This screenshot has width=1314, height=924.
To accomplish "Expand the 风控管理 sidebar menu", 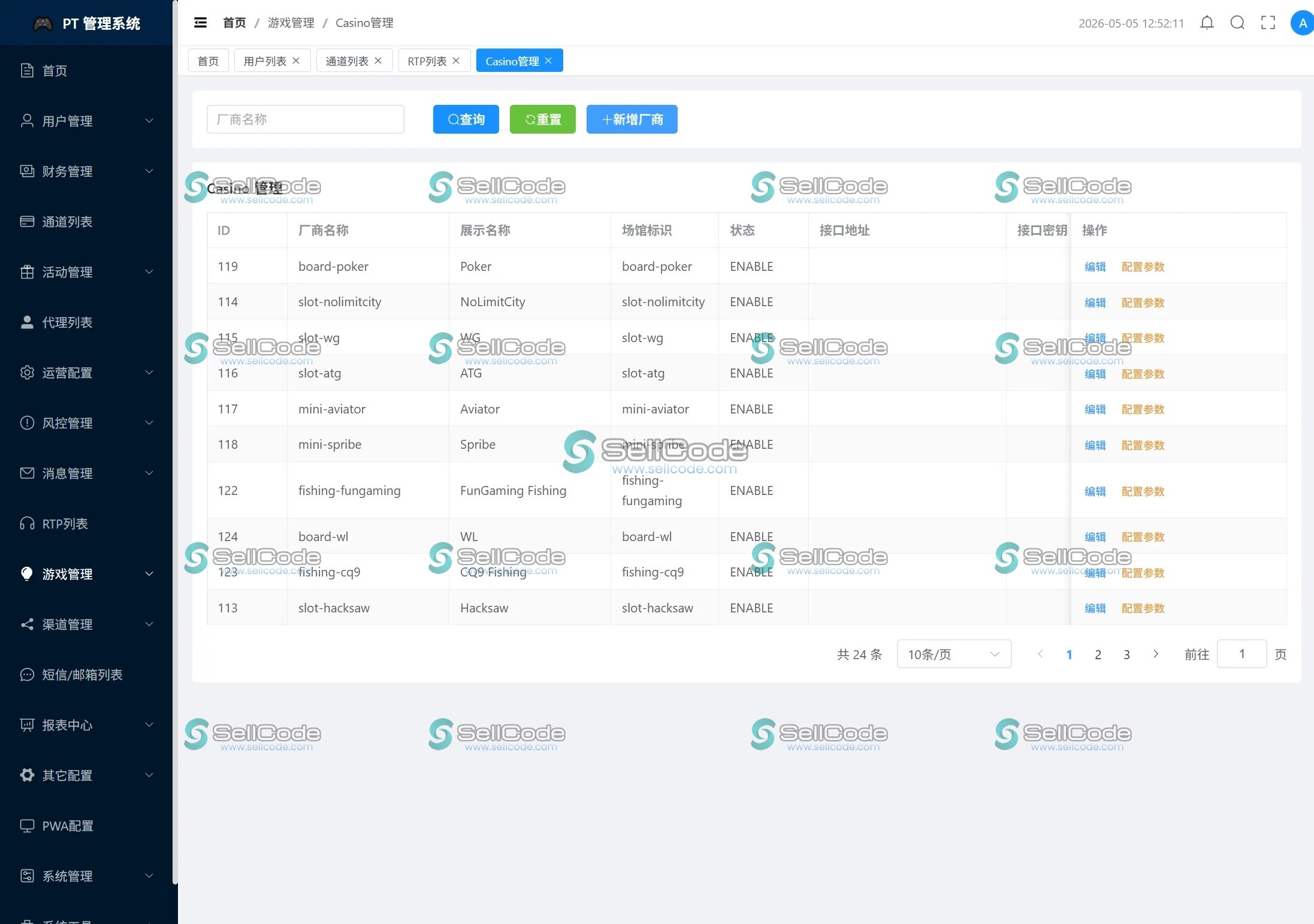I will pyautogui.click(x=86, y=423).
